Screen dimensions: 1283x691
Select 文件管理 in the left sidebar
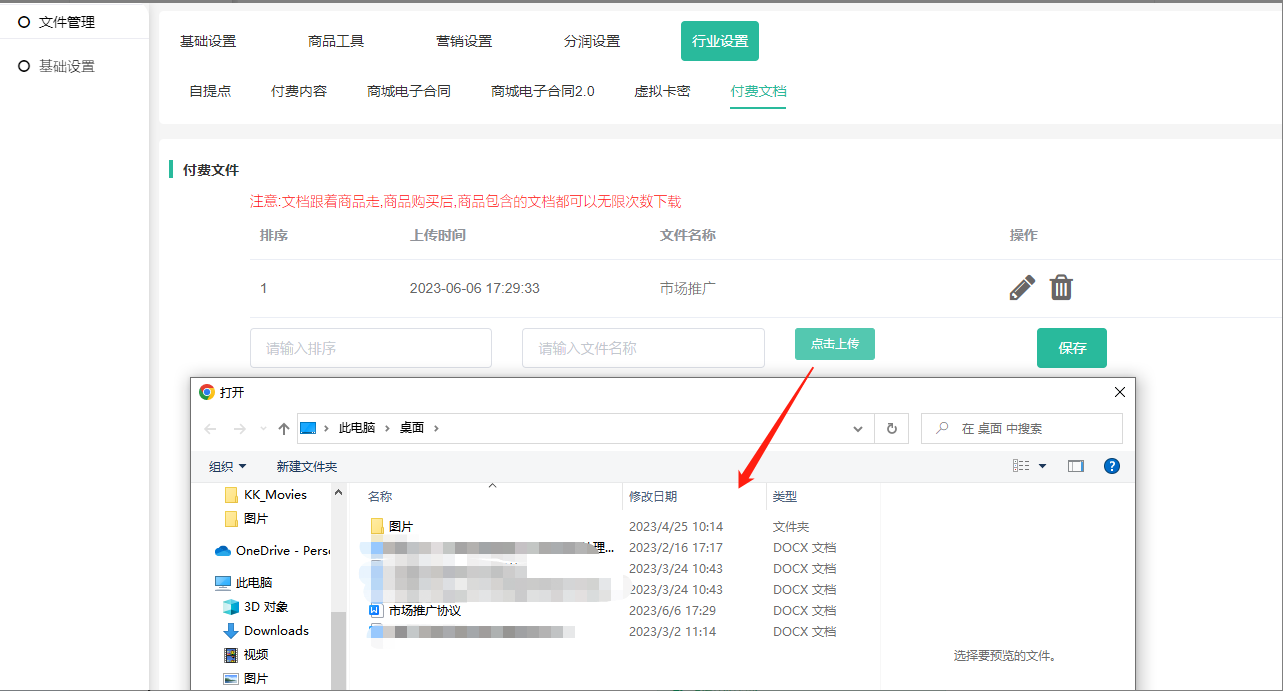66,22
